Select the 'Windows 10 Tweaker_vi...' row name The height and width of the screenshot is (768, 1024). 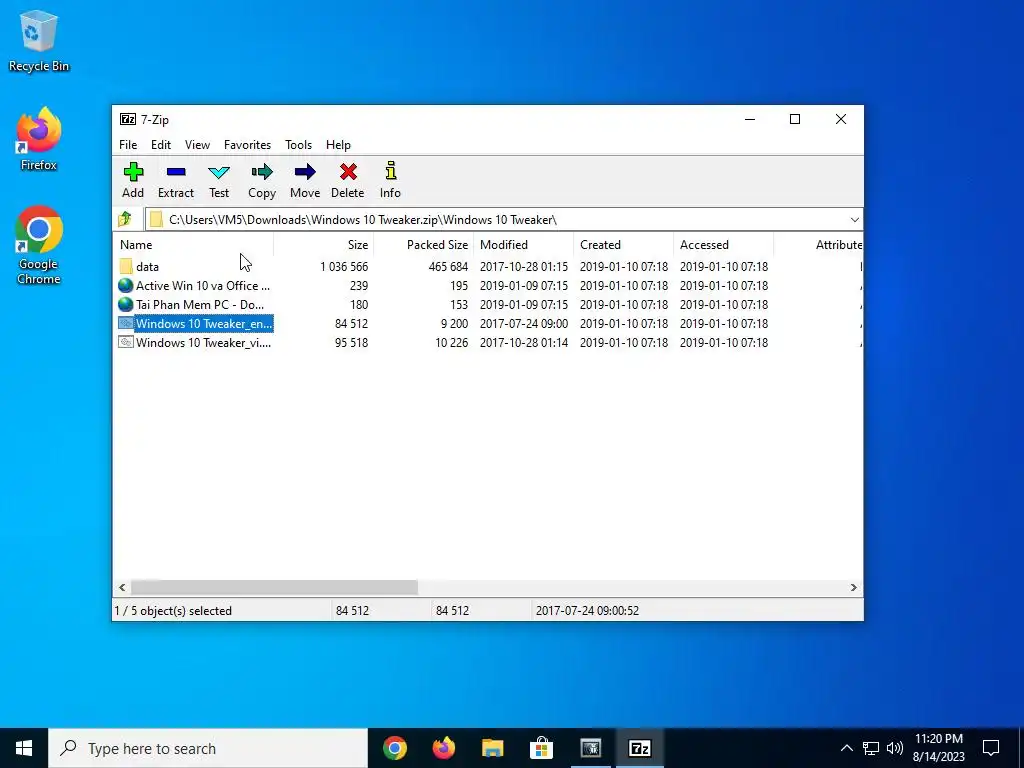point(204,342)
